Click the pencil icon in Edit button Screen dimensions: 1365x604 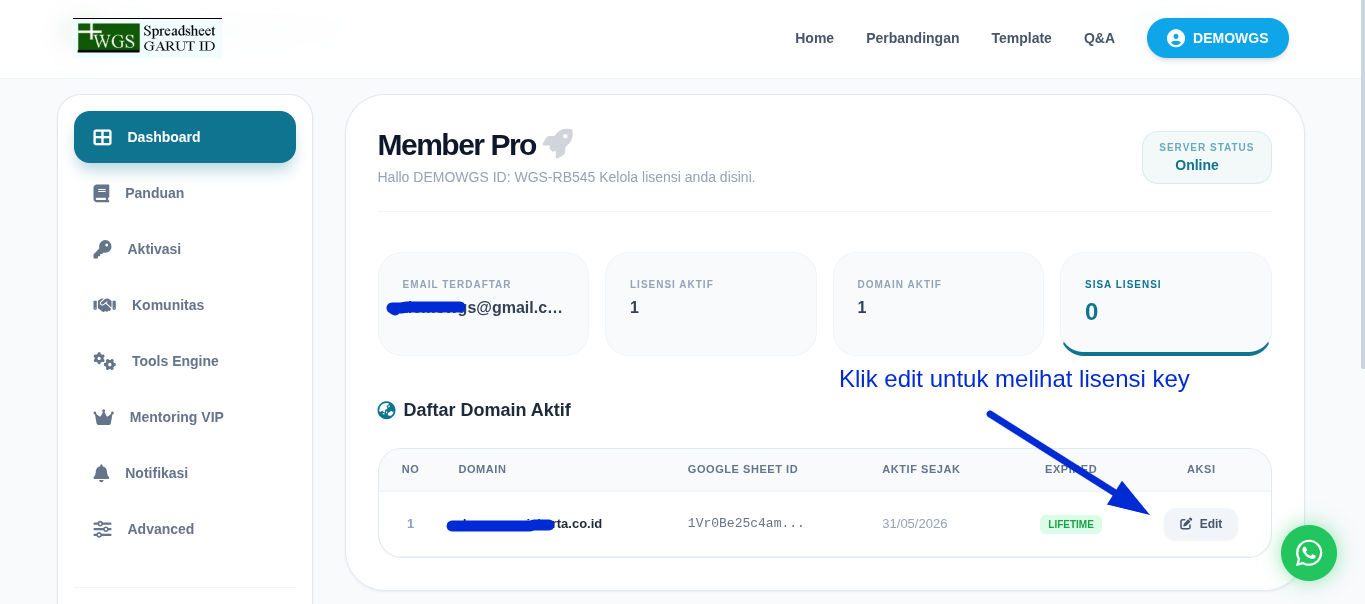point(1186,524)
